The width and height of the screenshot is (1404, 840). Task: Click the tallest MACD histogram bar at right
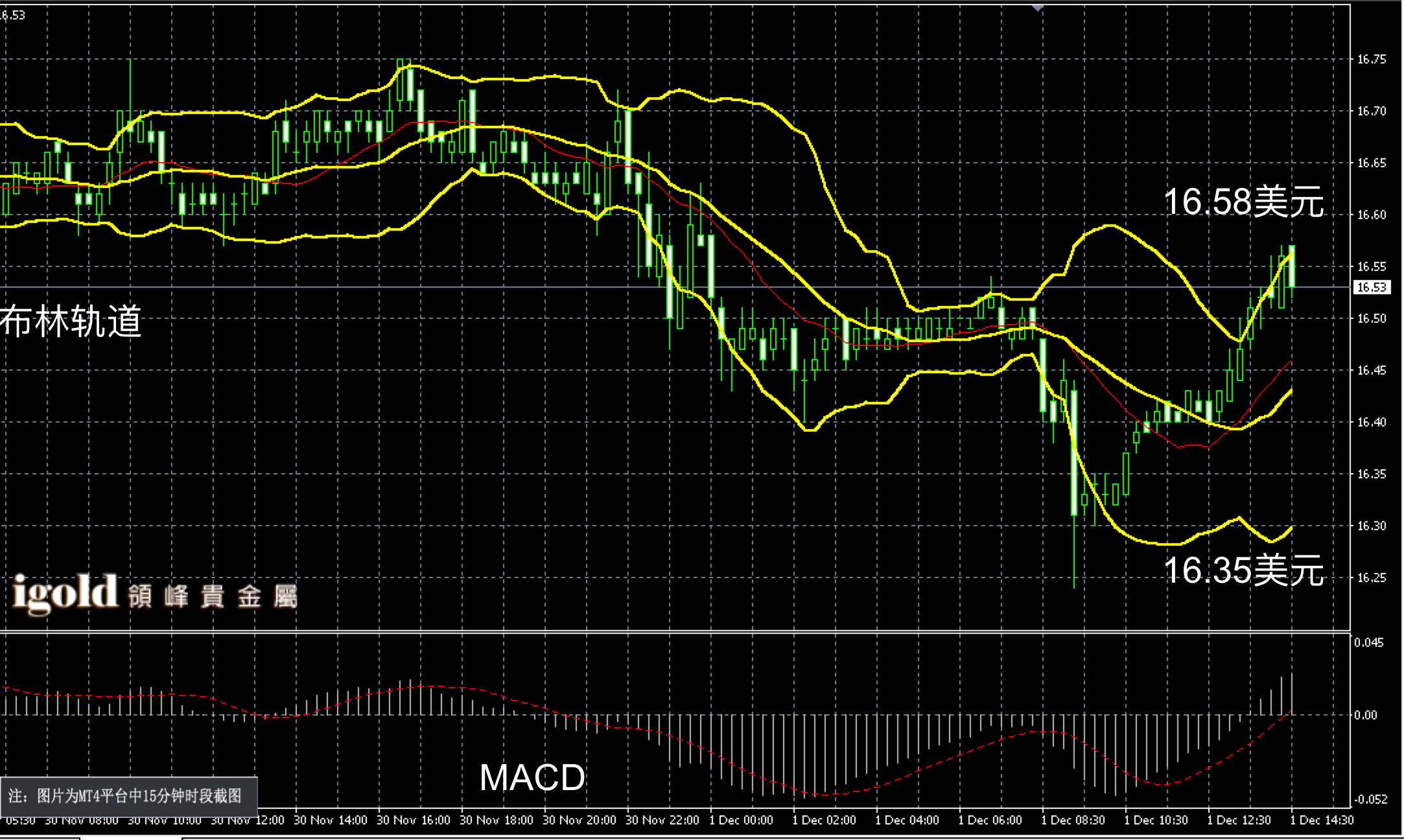1292,695
